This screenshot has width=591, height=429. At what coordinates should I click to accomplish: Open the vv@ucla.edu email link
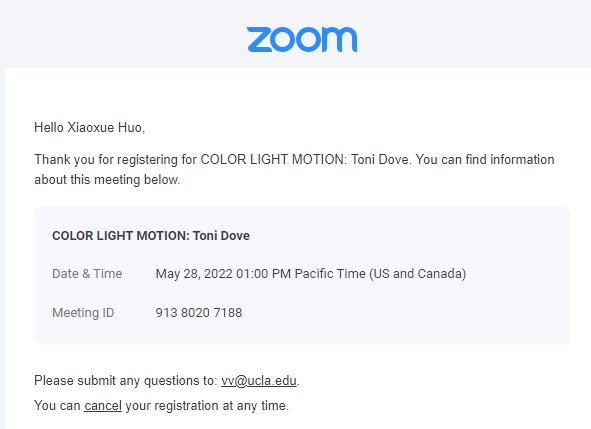point(259,381)
